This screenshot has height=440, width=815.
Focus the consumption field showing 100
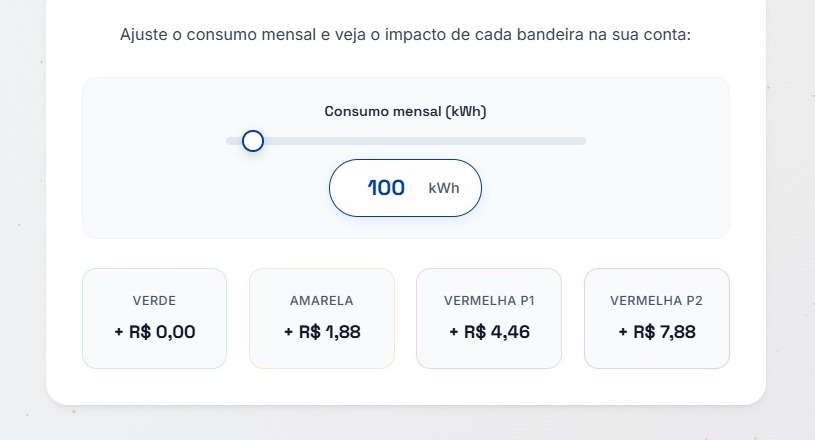tap(386, 188)
